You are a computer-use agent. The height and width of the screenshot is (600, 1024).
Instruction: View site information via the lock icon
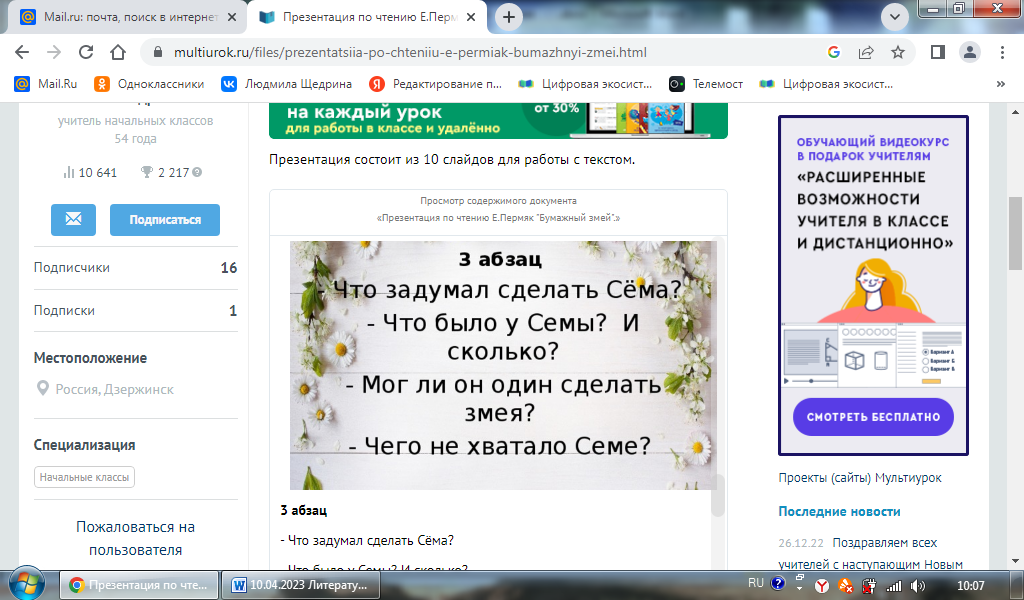coord(157,52)
